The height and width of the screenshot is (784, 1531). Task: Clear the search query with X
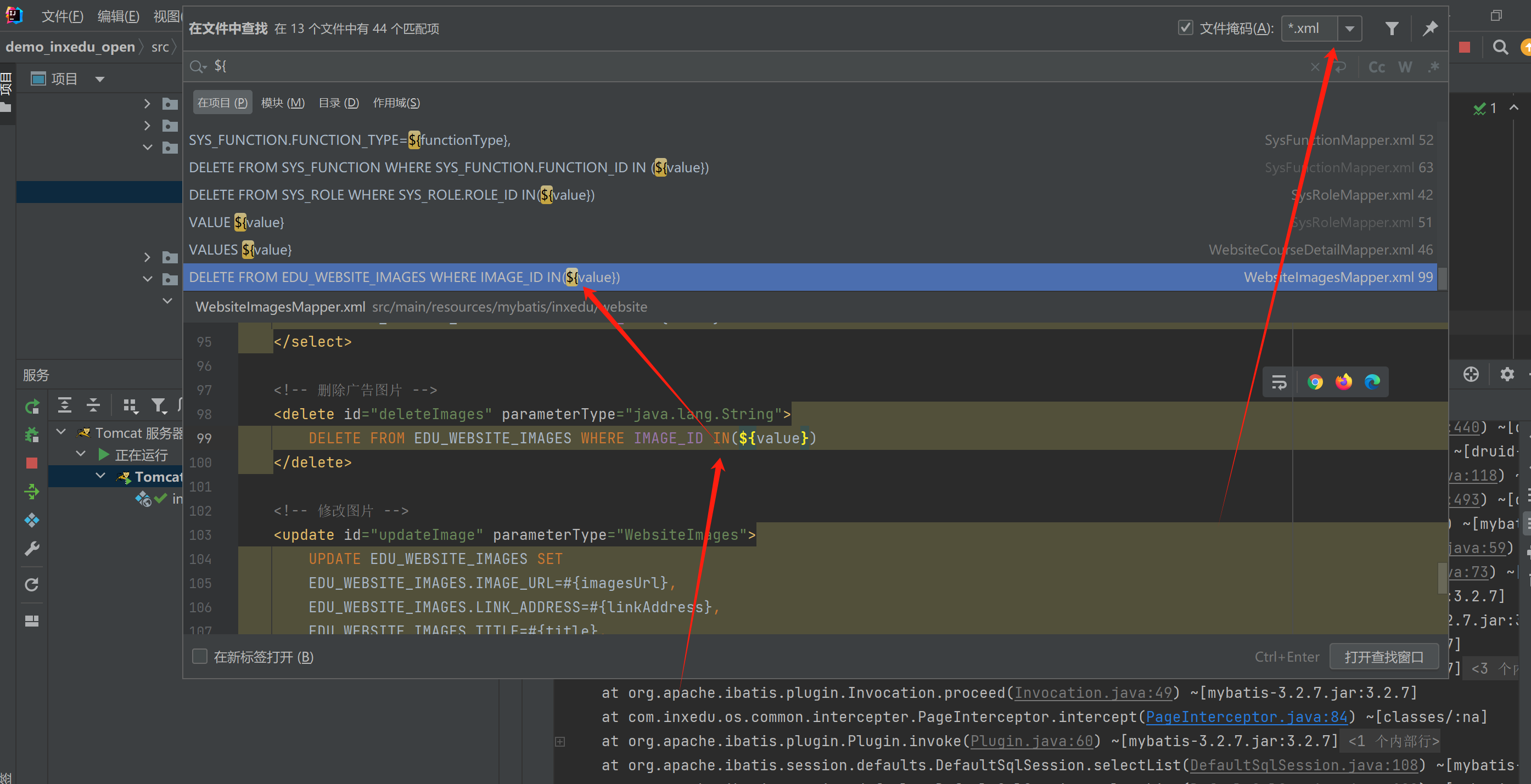tap(1315, 66)
